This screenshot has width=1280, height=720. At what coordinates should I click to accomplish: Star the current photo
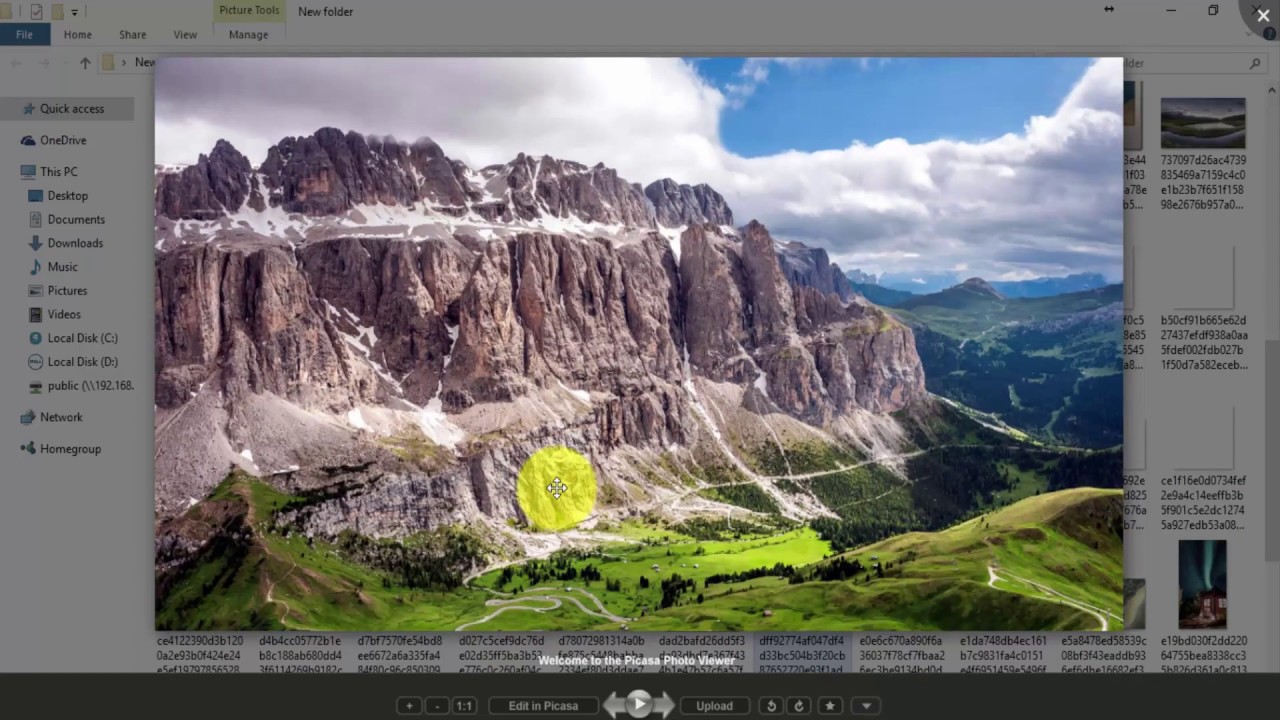(x=829, y=706)
